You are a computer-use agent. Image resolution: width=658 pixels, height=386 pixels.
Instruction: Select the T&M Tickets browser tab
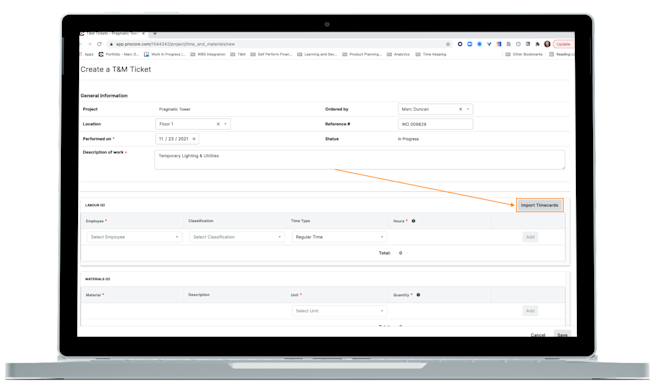[112, 34]
